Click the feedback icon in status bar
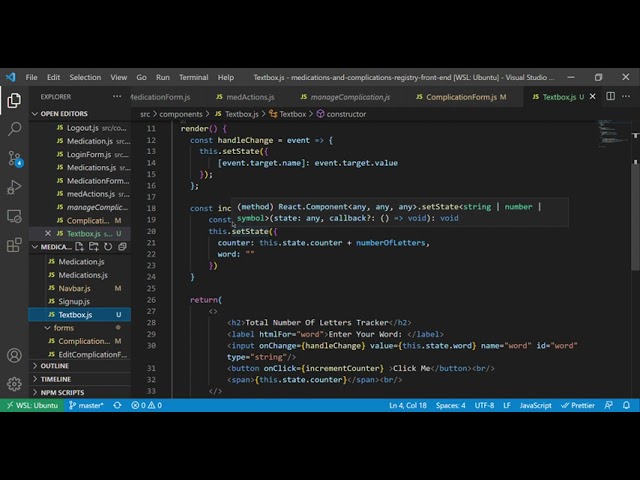The height and width of the screenshot is (480, 640). point(609,405)
